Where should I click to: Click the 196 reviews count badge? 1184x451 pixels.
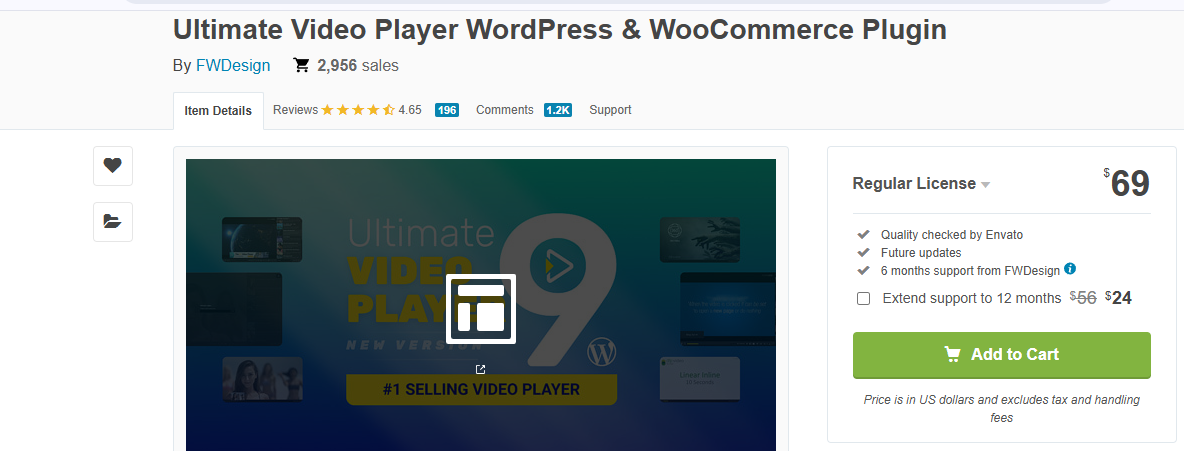point(447,110)
